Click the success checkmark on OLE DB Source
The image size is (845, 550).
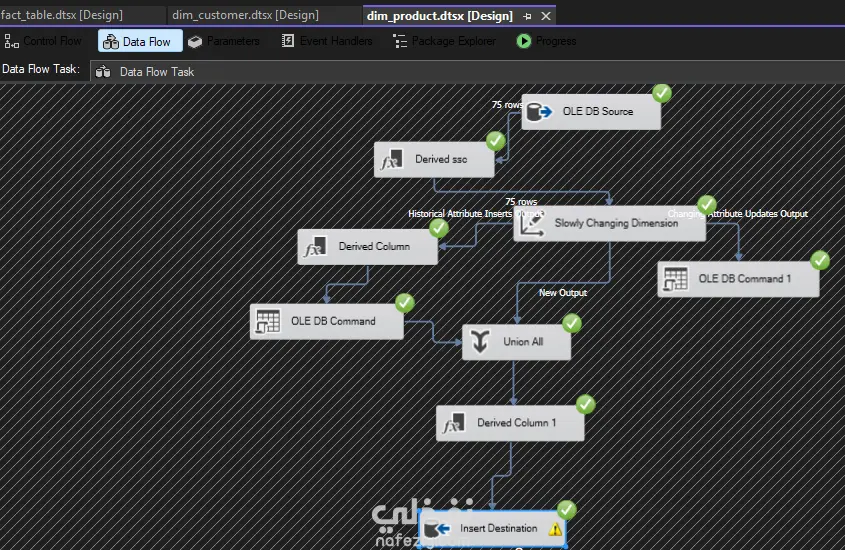click(662, 93)
